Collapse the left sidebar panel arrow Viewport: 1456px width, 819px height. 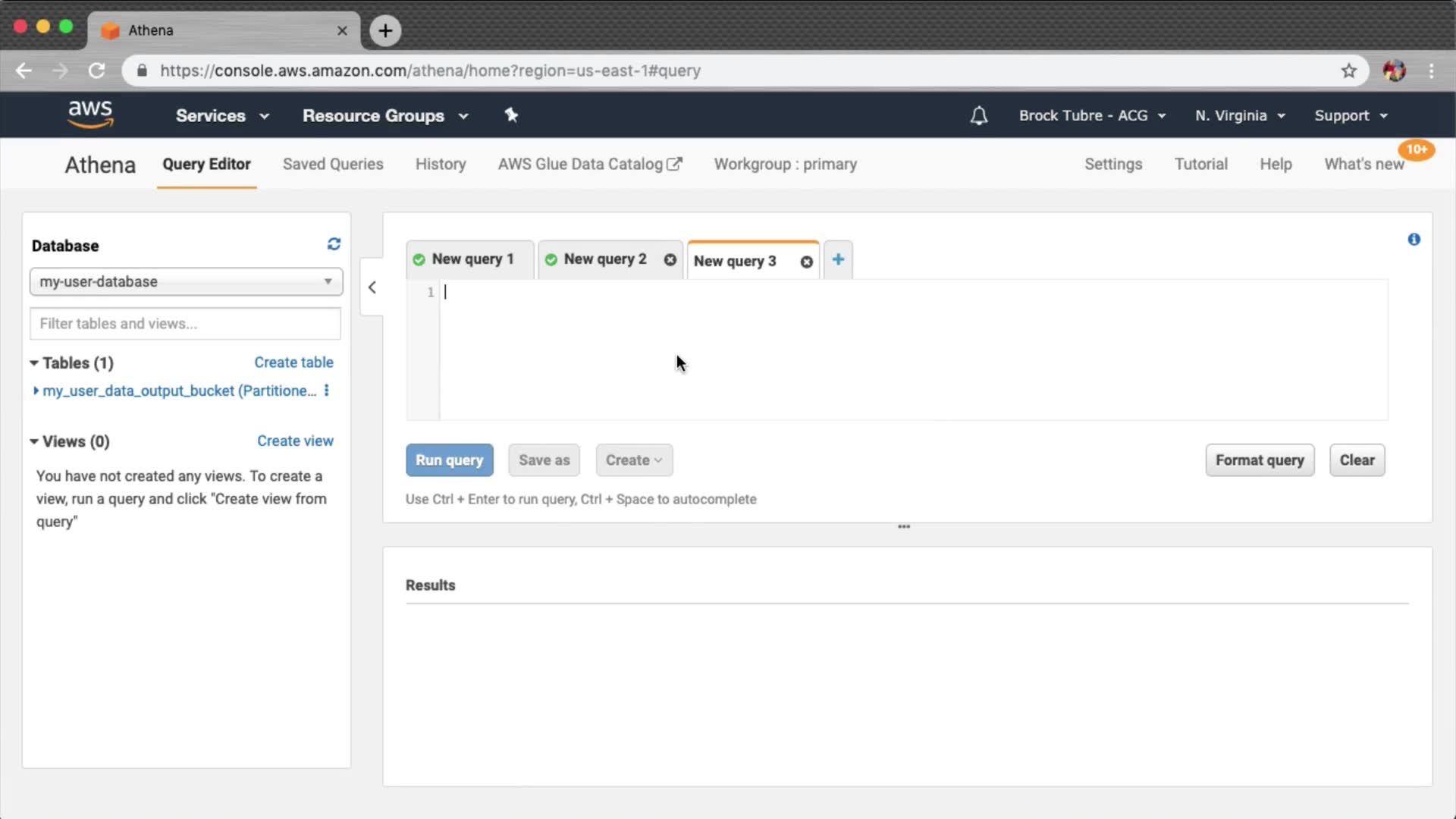point(372,287)
